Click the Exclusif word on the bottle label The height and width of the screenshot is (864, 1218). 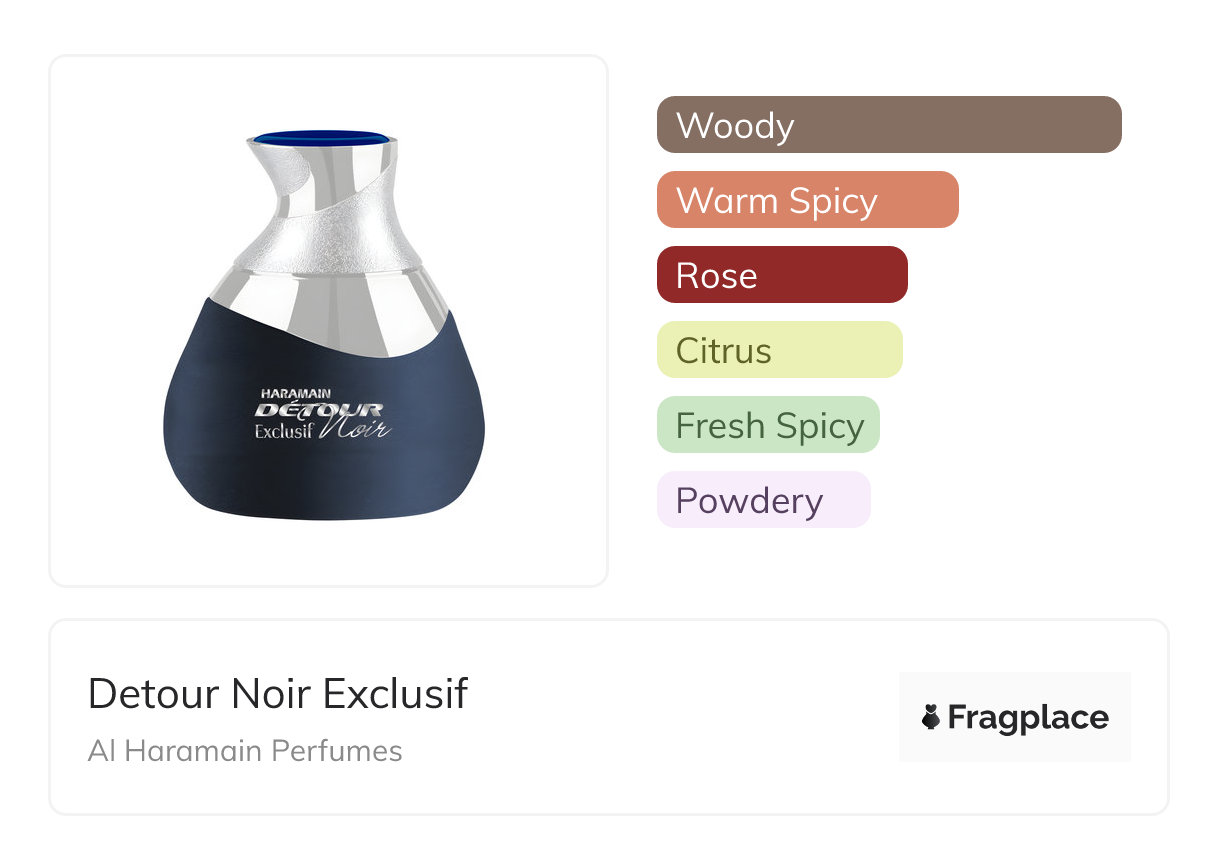(x=283, y=432)
